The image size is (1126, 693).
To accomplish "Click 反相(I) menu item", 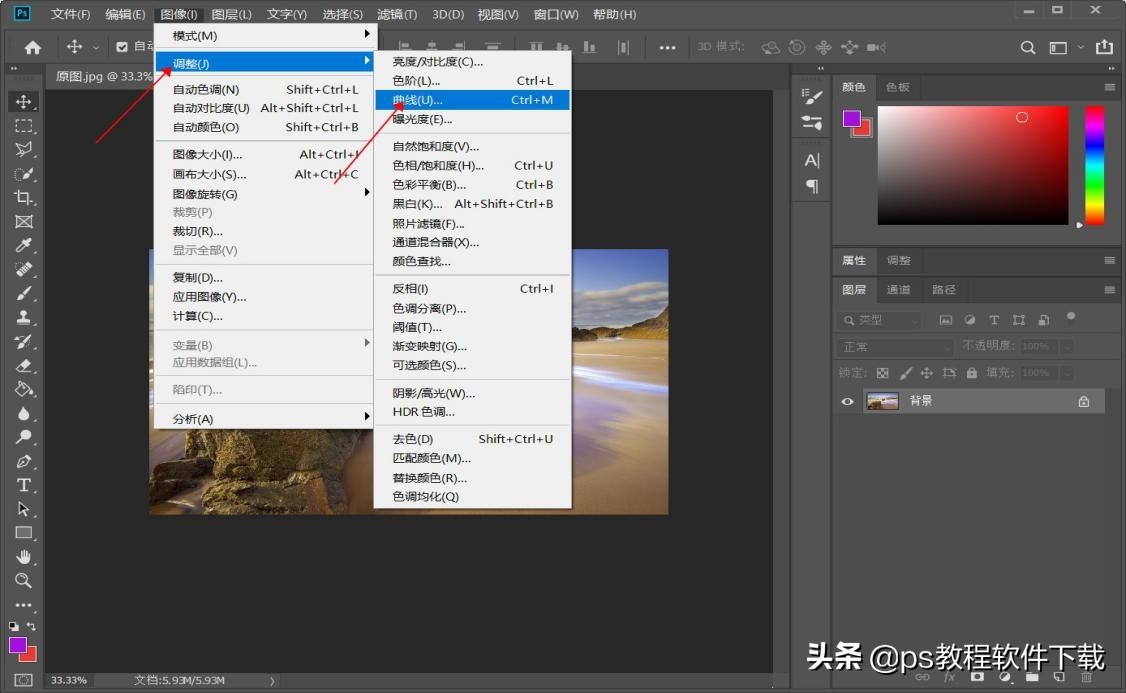I will click(x=473, y=289).
